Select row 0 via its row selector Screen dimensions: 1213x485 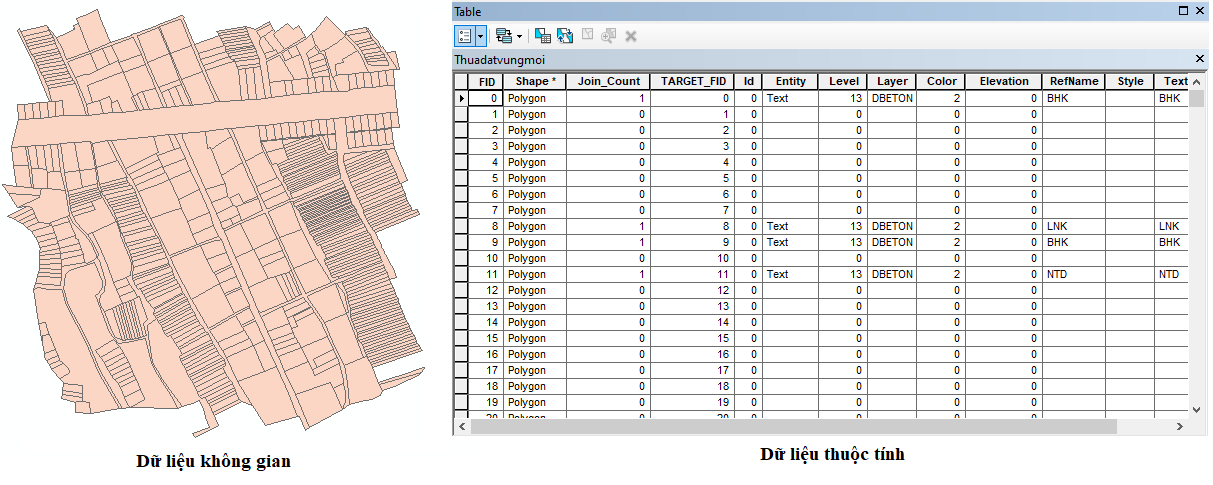[x=462, y=98]
